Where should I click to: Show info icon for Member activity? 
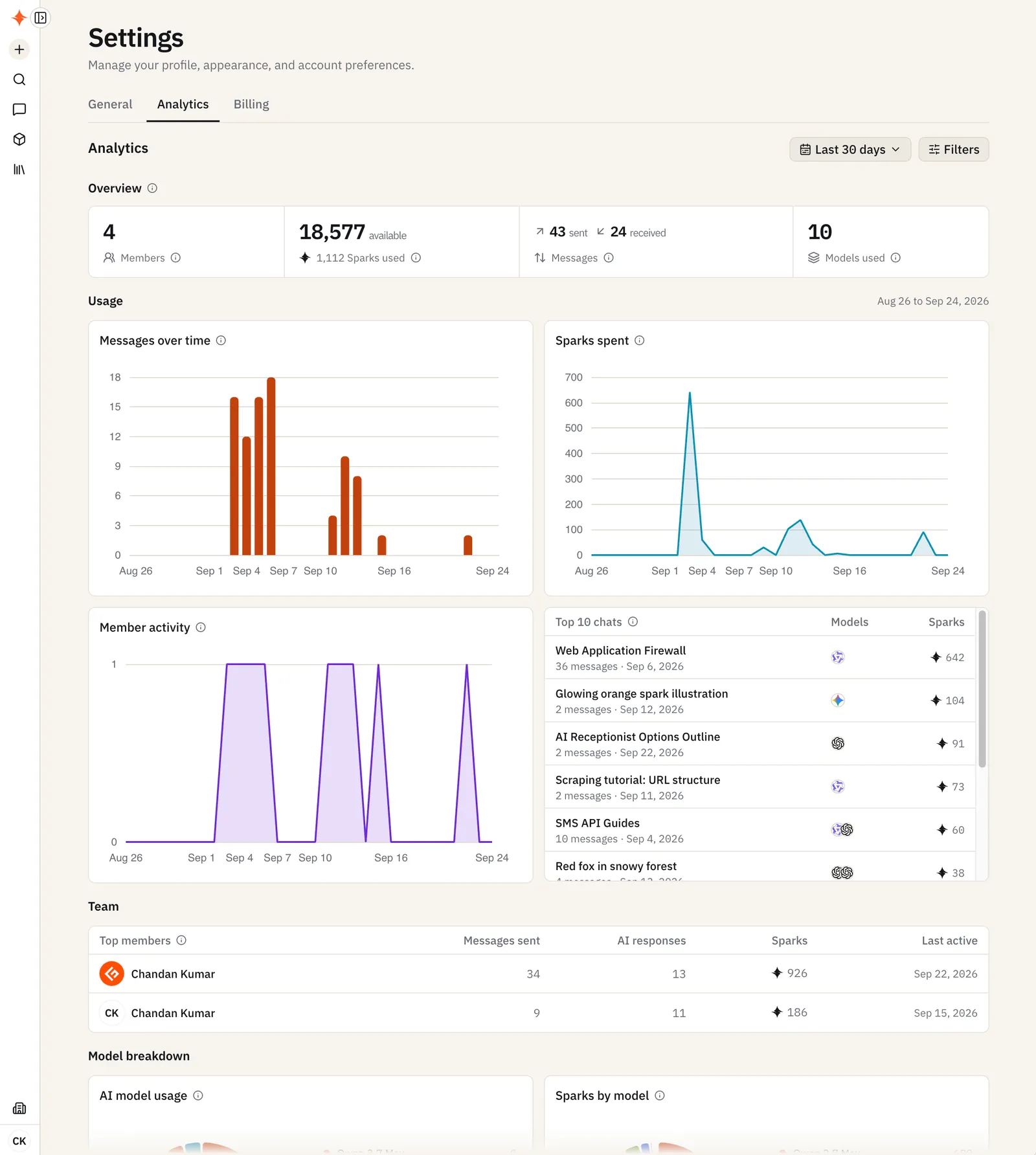coord(201,627)
